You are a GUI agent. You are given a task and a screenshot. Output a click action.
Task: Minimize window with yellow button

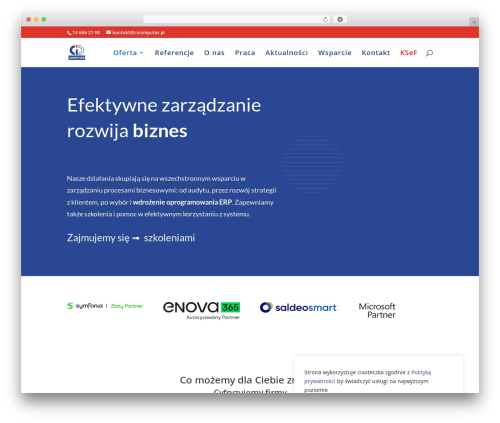(36, 19)
